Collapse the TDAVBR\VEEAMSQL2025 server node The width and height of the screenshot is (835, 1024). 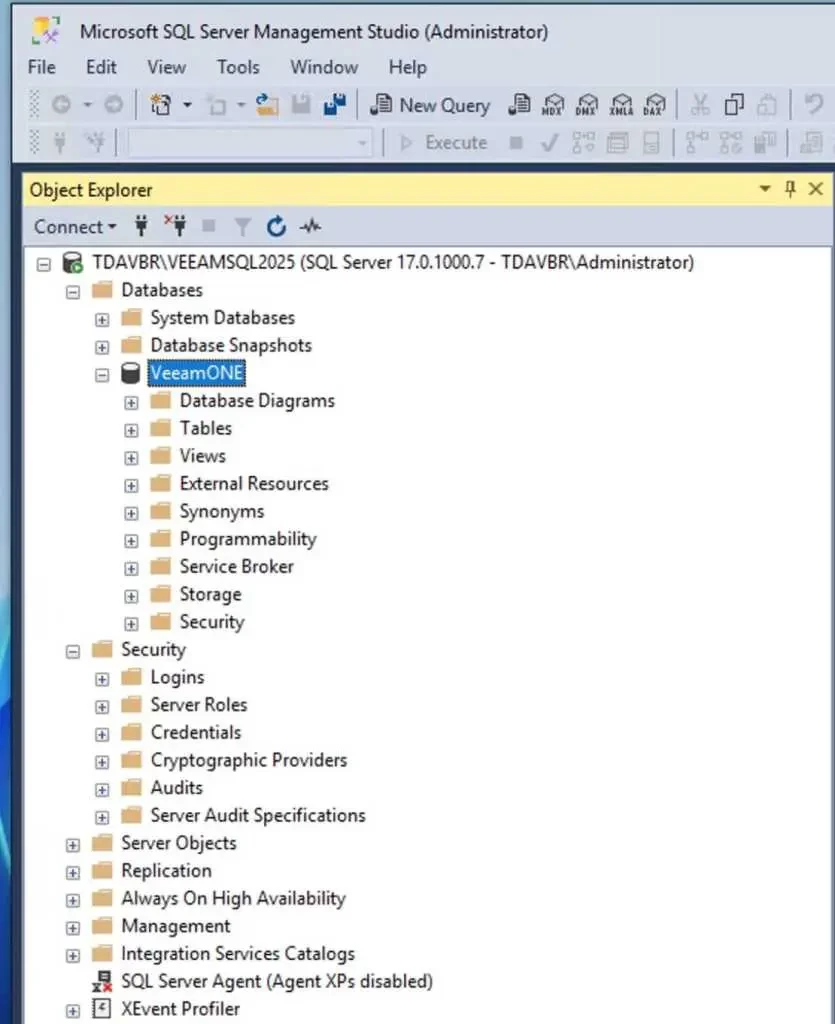(x=44, y=264)
